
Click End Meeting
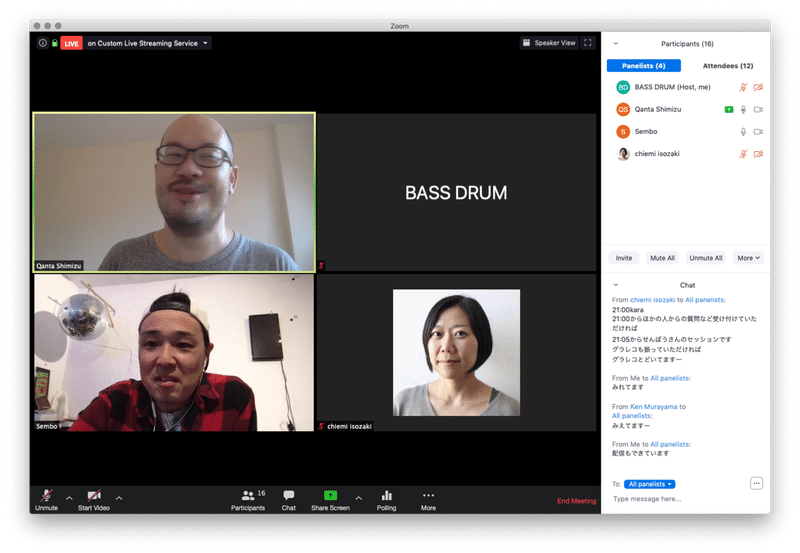tap(576, 501)
